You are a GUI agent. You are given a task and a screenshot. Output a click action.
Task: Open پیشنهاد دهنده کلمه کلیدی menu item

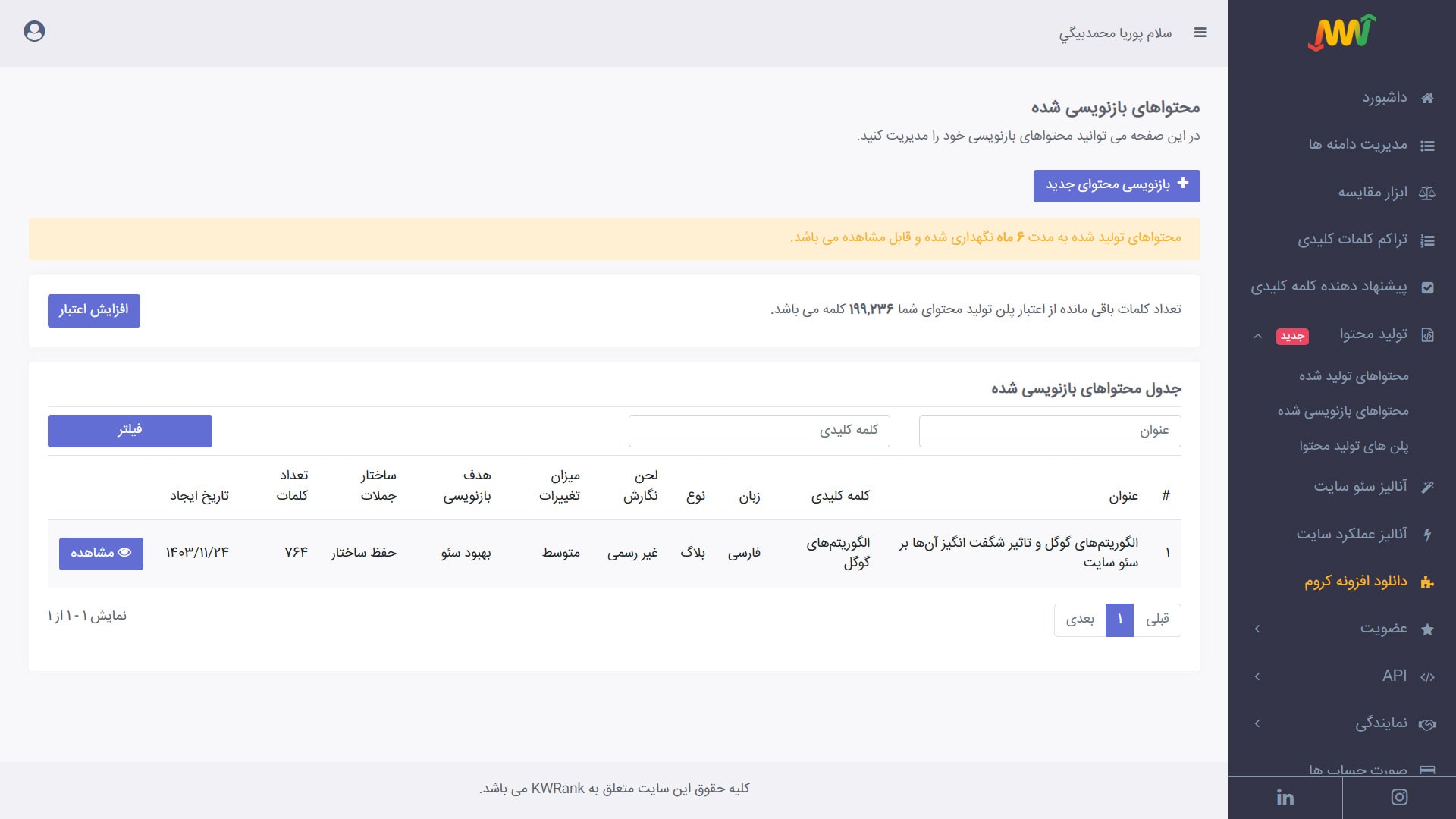[x=1329, y=287]
